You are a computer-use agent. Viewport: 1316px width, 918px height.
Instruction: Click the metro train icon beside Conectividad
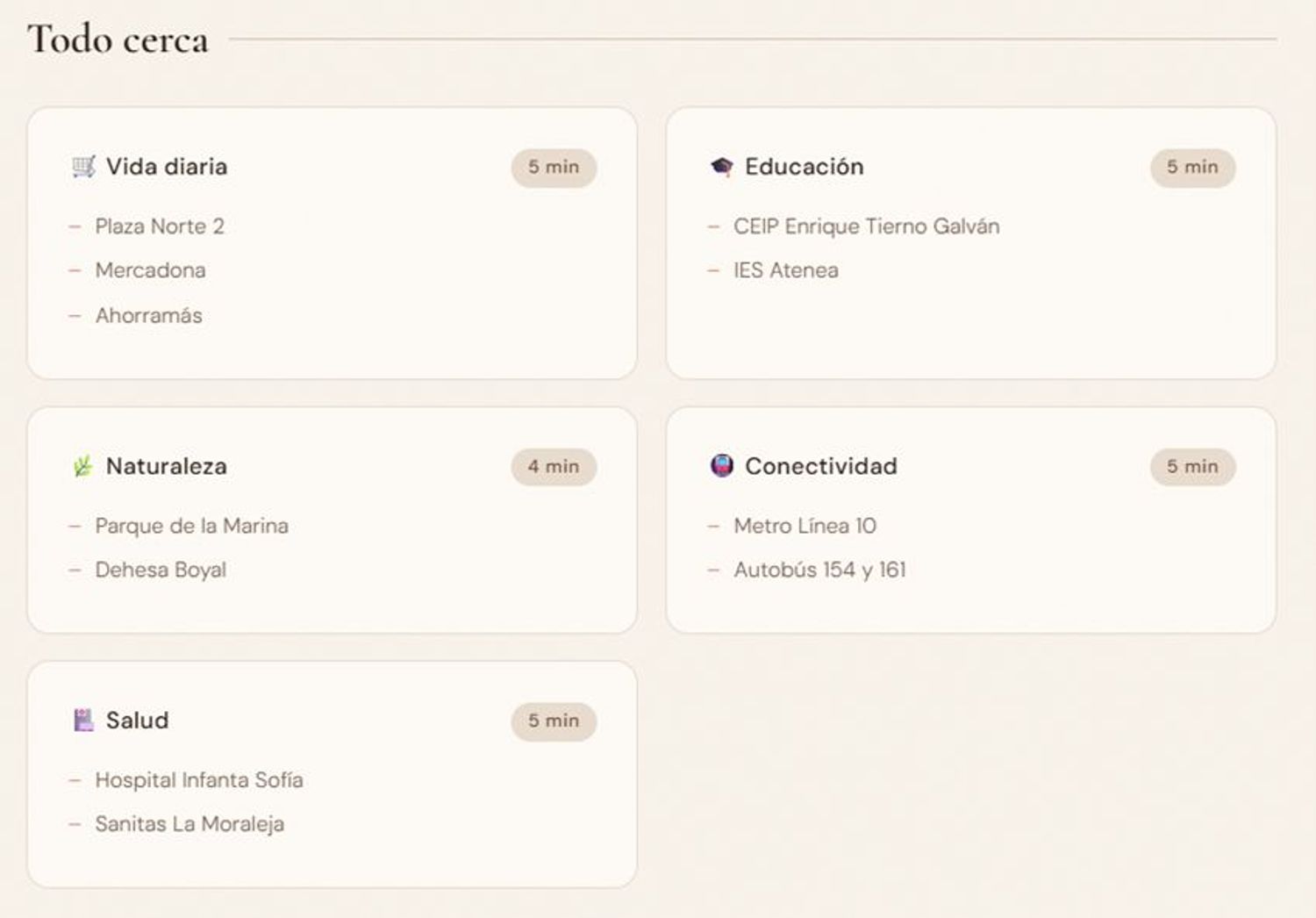pos(722,466)
